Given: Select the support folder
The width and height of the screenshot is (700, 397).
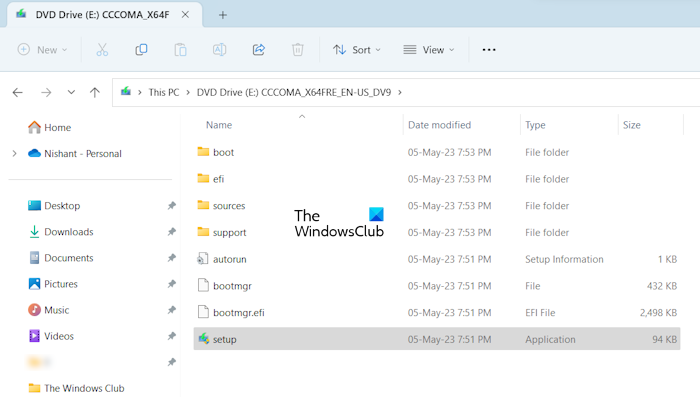Looking at the screenshot, I should click(x=437, y=233).
